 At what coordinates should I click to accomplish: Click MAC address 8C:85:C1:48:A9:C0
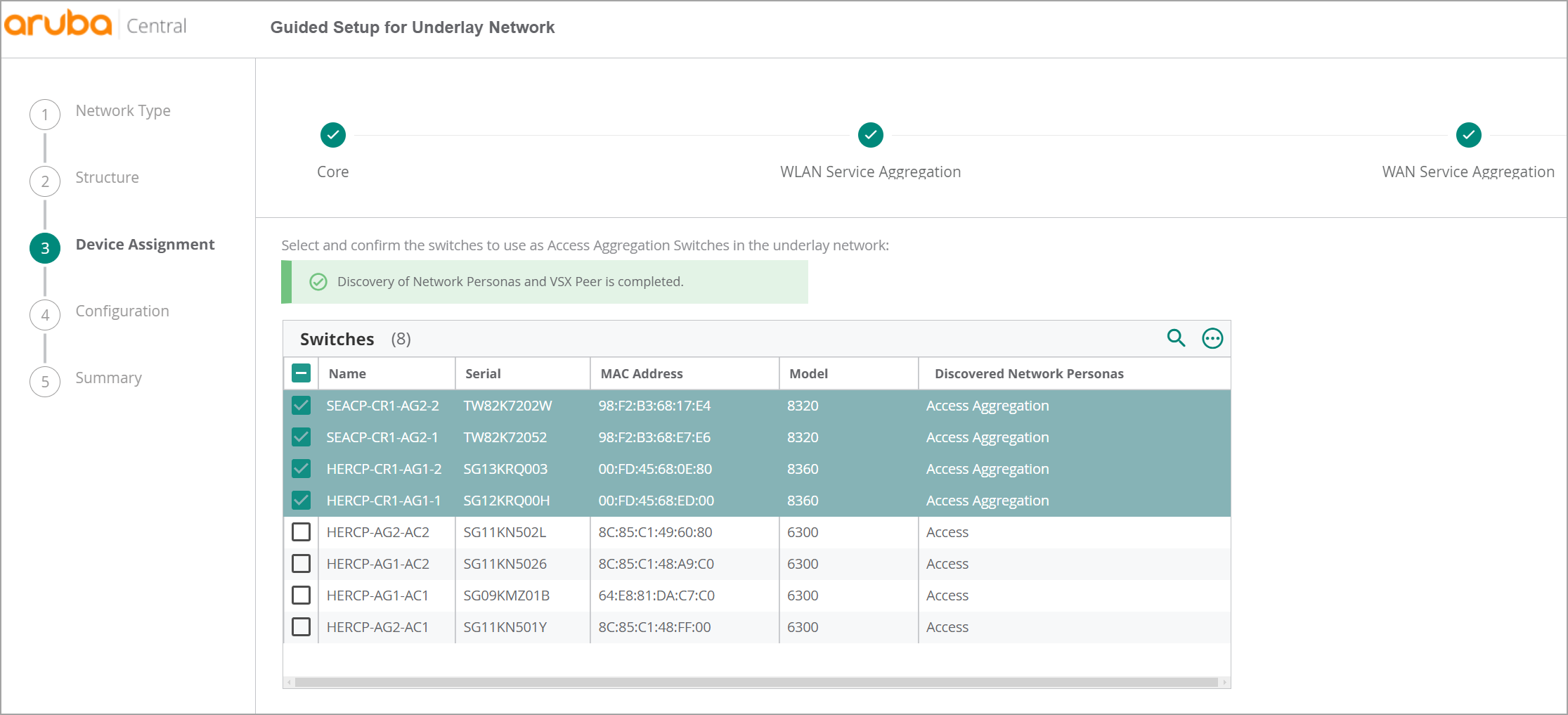[656, 564]
